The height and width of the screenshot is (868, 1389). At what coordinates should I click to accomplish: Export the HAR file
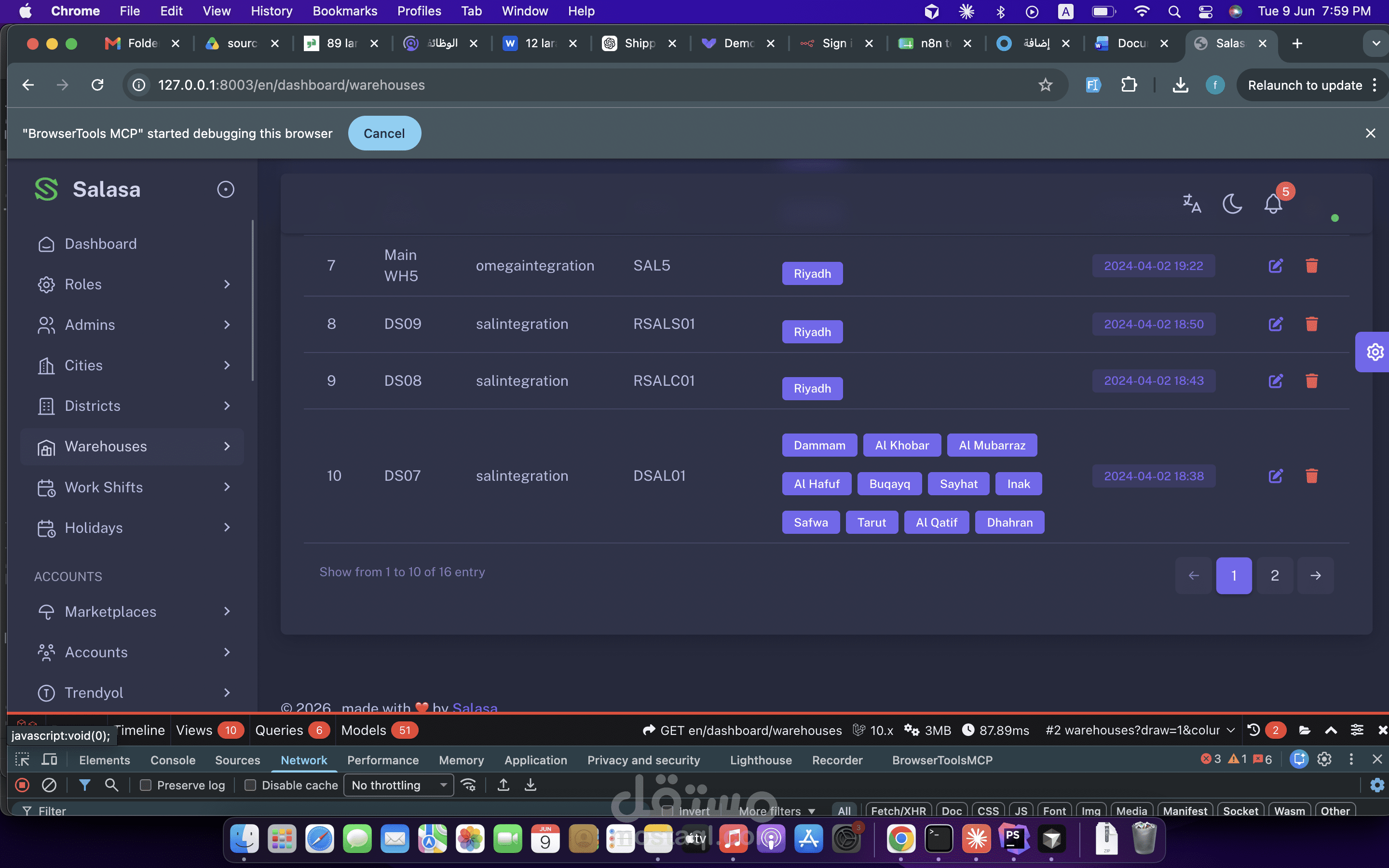pyautogui.click(x=531, y=785)
